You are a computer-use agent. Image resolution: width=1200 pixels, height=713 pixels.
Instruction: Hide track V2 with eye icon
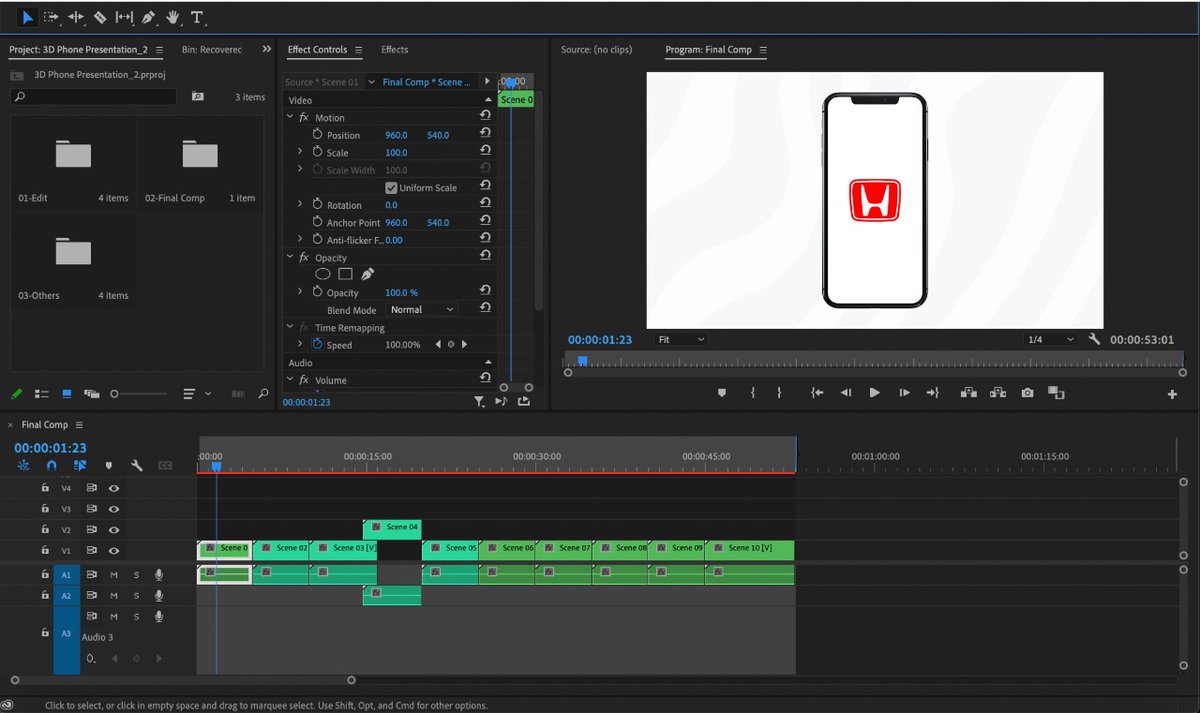point(114,530)
